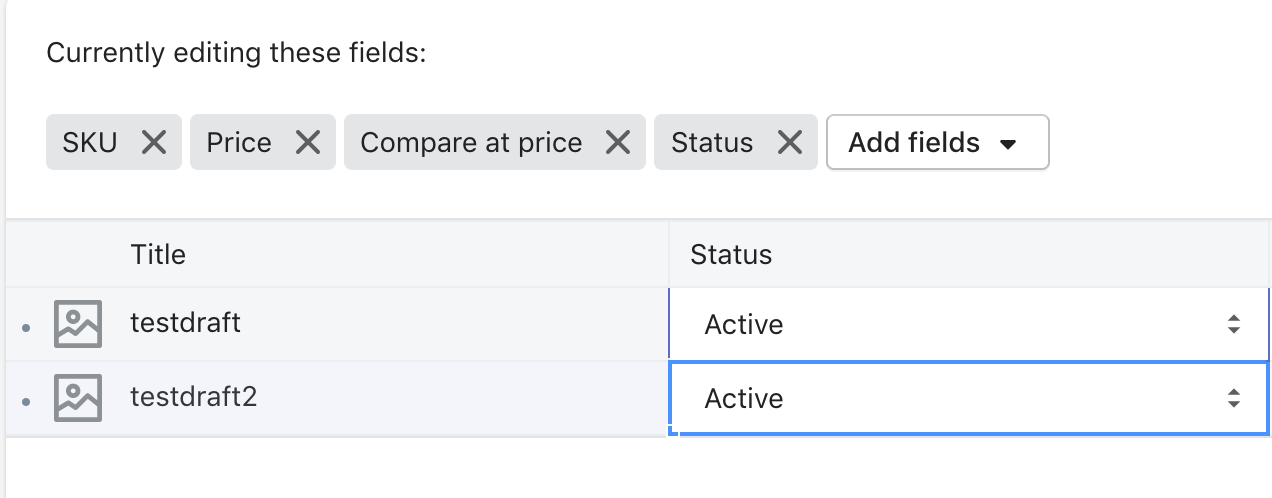This screenshot has width=1272, height=498.
Task: Click the Compare at price tag label
Action: (471, 143)
